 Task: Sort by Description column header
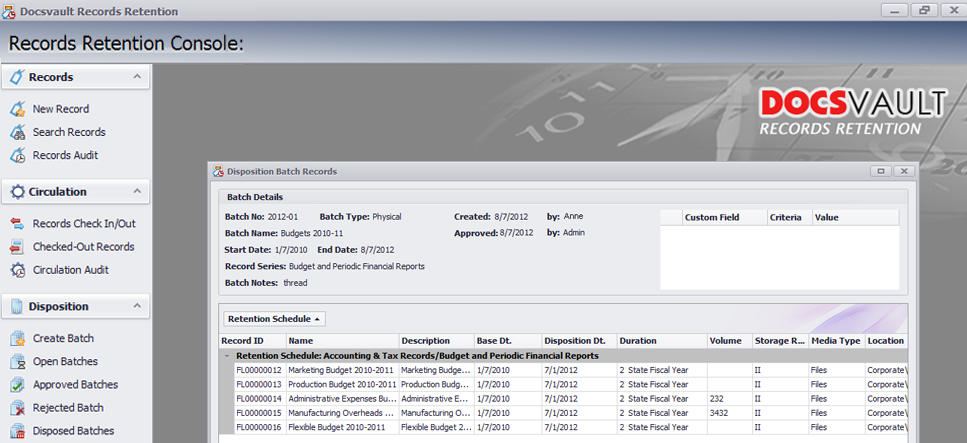pos(436,341)
